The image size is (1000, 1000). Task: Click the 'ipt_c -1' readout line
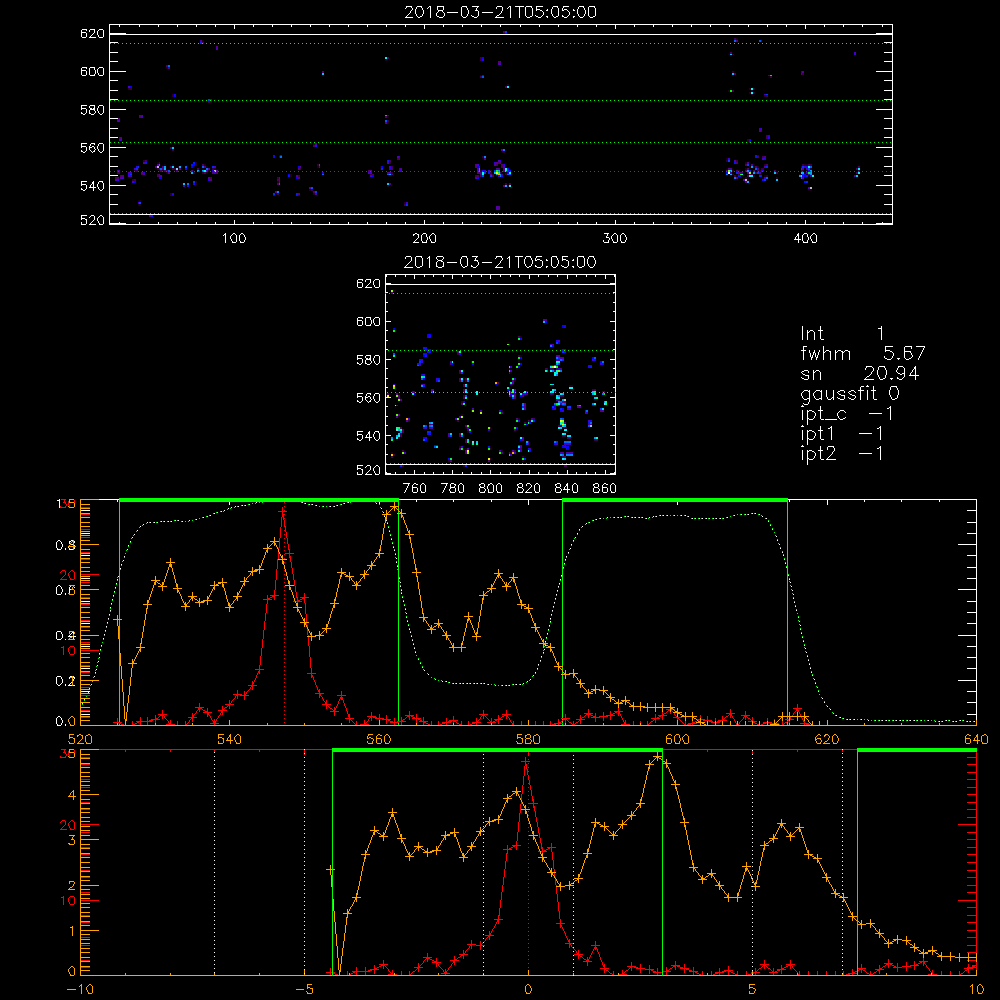tap(847, 414)
